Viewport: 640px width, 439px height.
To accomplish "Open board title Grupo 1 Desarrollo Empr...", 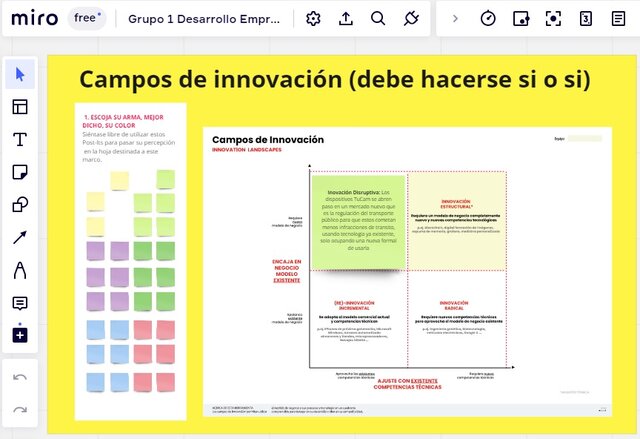I will tap(204, 19).
